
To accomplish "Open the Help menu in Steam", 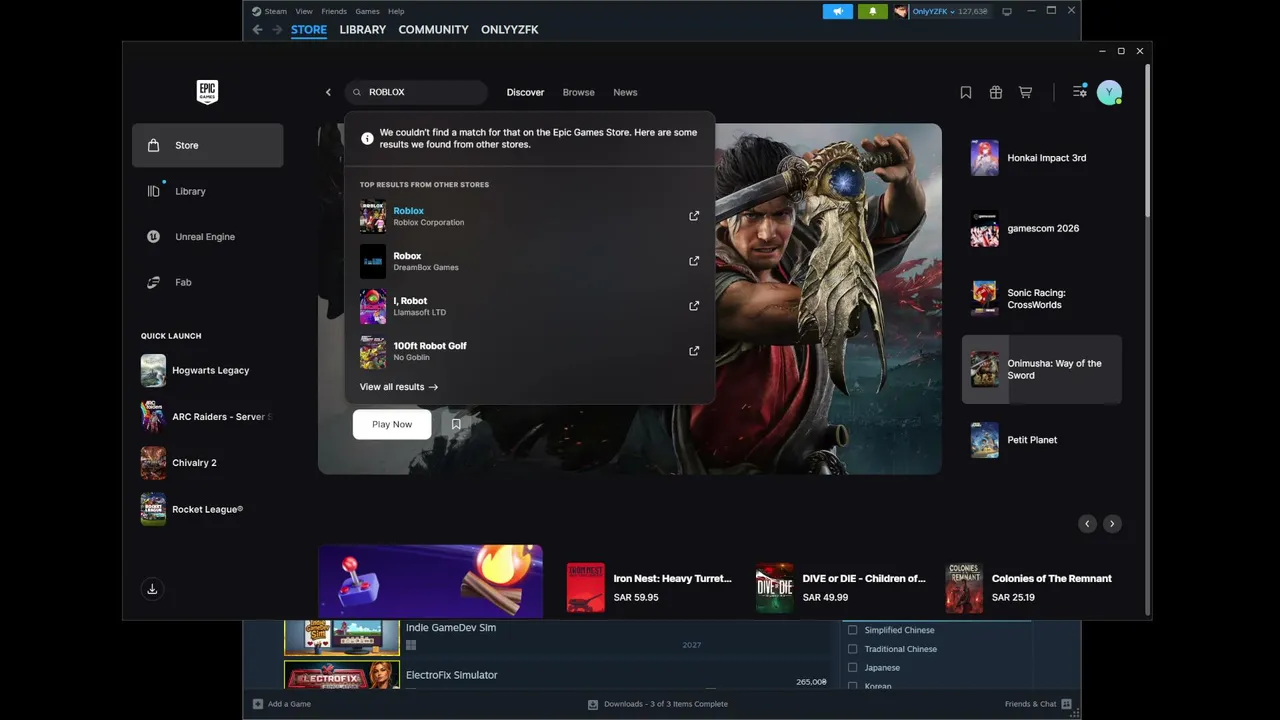I will click(396, 11).
